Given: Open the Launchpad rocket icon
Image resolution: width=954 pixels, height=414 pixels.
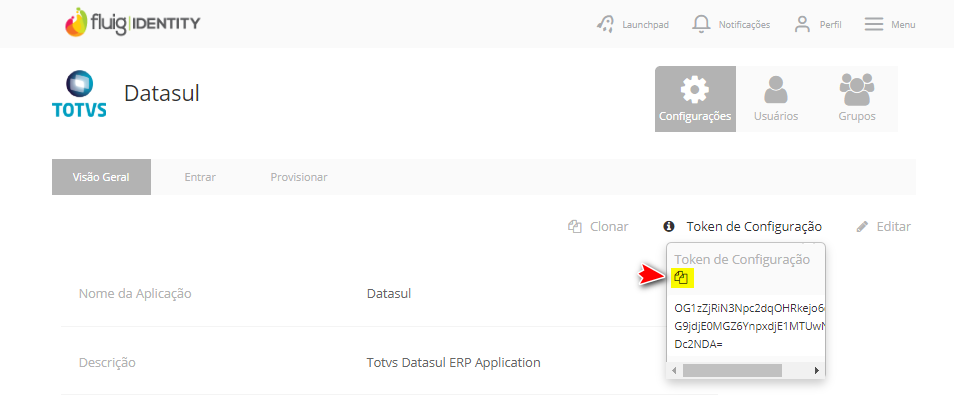Looking at the screenshot, I should coord(606,24).
